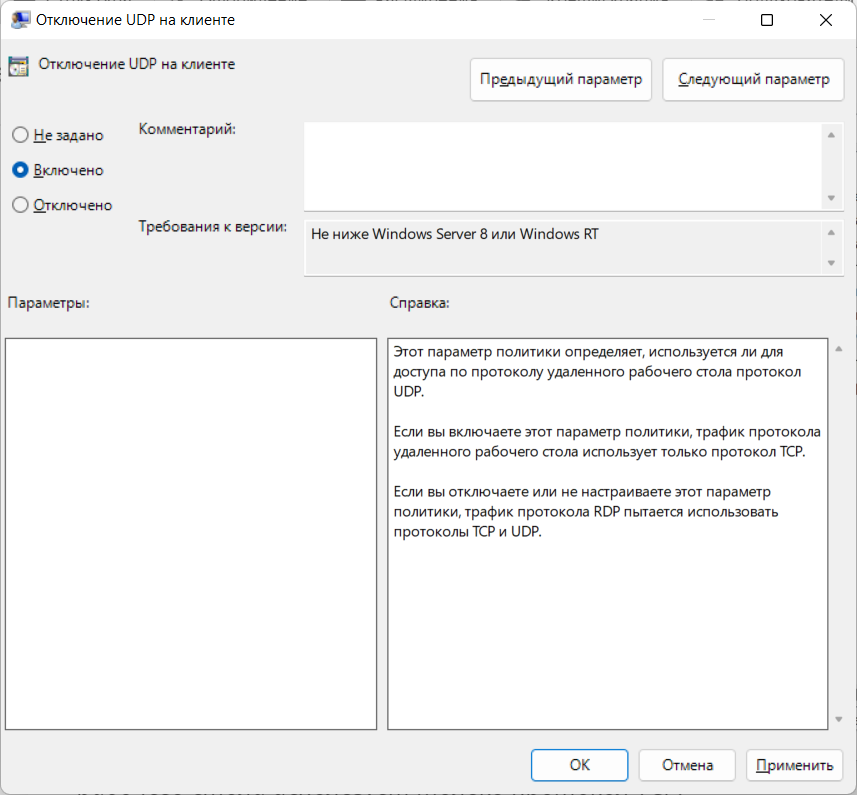The image size is (857, 795).
Task: Click the policy setting icon beside the heading
Action: coord(19,67)
